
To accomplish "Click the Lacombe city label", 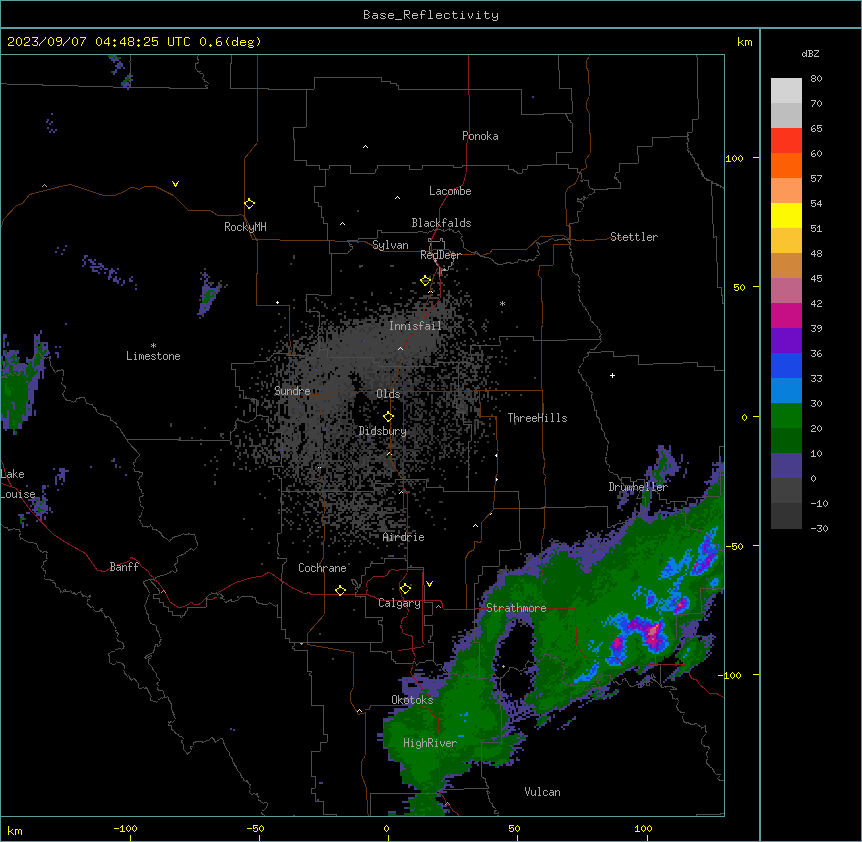I will pyautogui.click(x=450, y=191).
